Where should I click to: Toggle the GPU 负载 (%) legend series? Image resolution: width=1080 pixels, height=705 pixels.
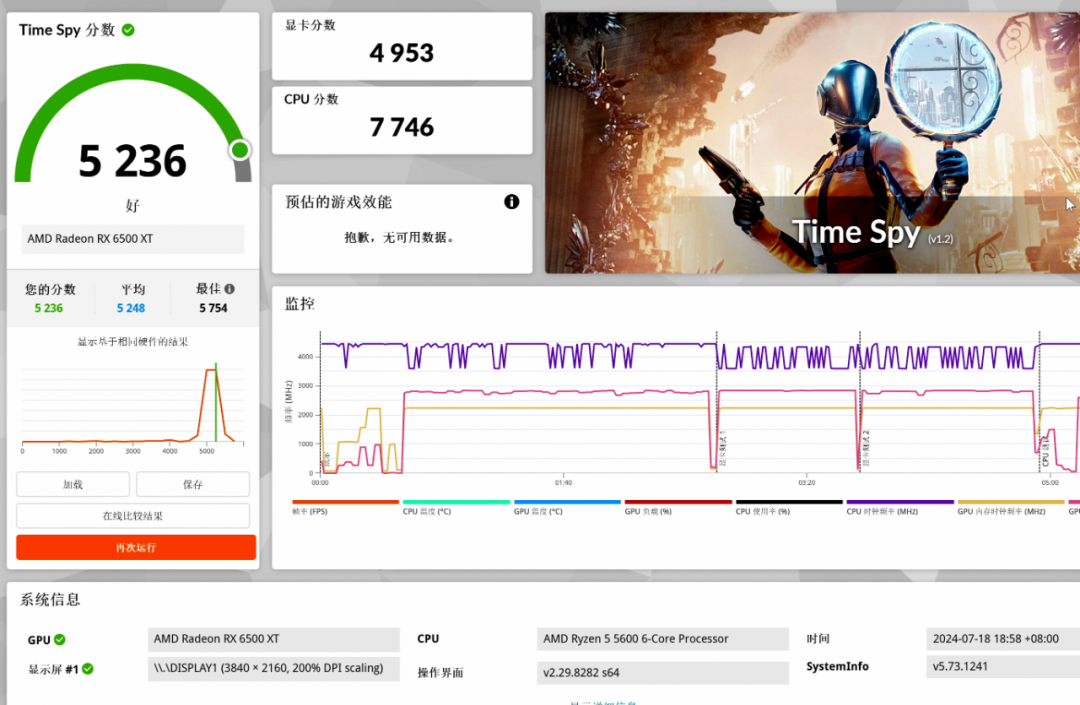pos(678,507)
